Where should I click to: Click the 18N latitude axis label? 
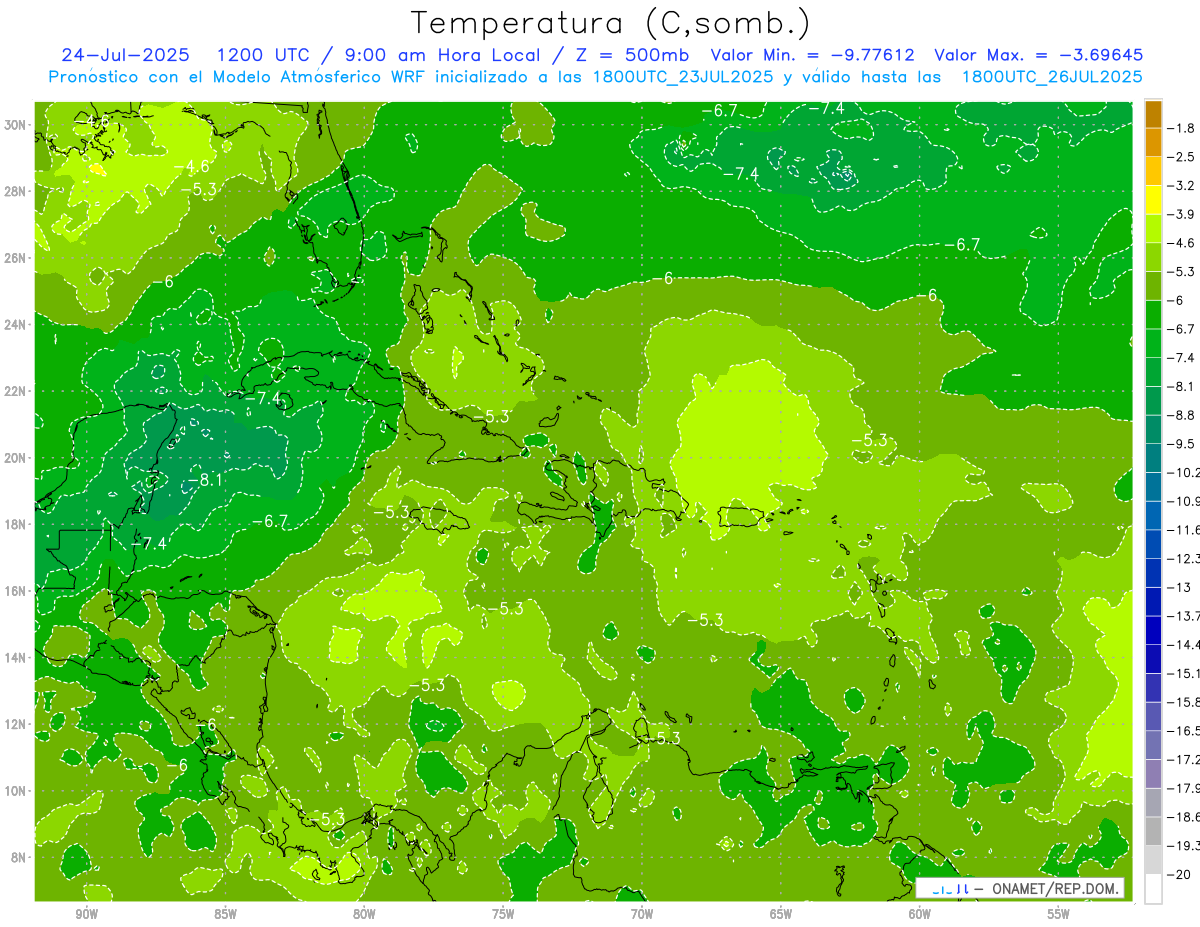click(17, 524)
